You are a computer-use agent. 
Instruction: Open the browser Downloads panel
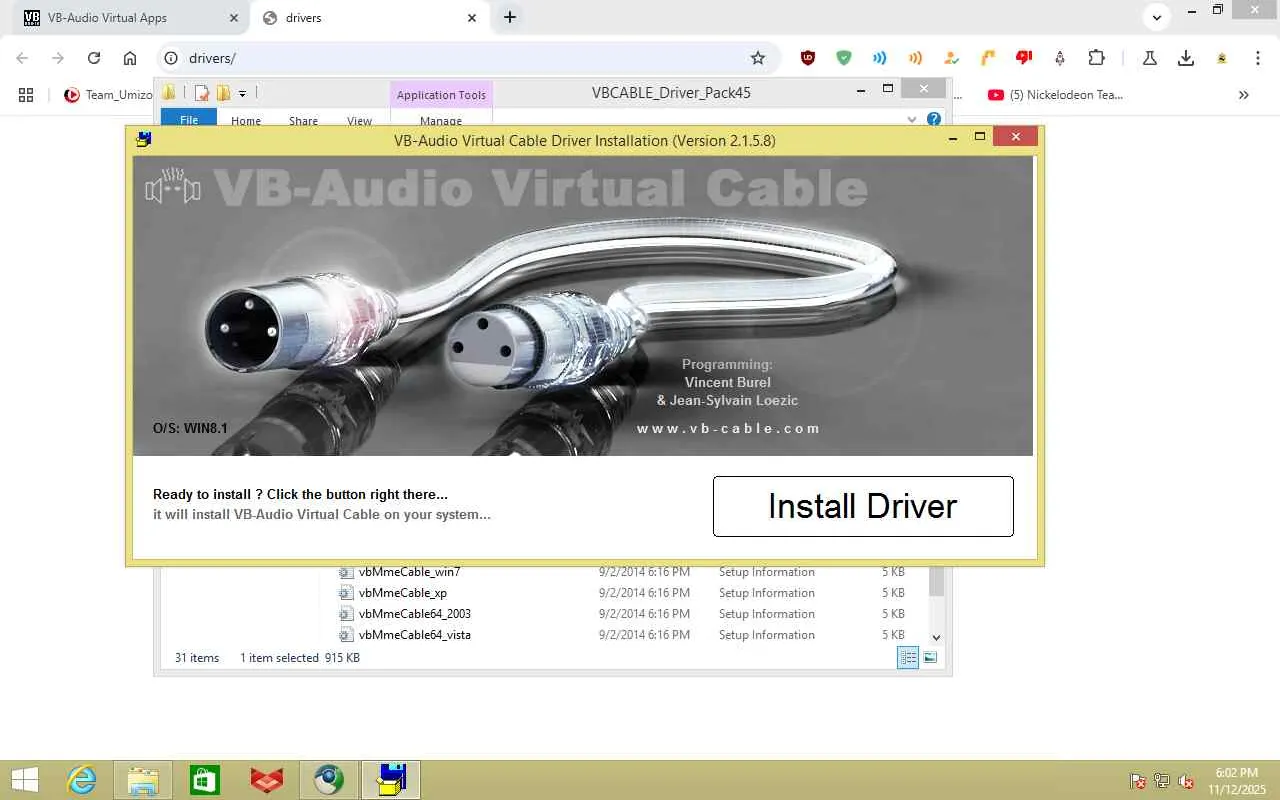click(1186, 58)
